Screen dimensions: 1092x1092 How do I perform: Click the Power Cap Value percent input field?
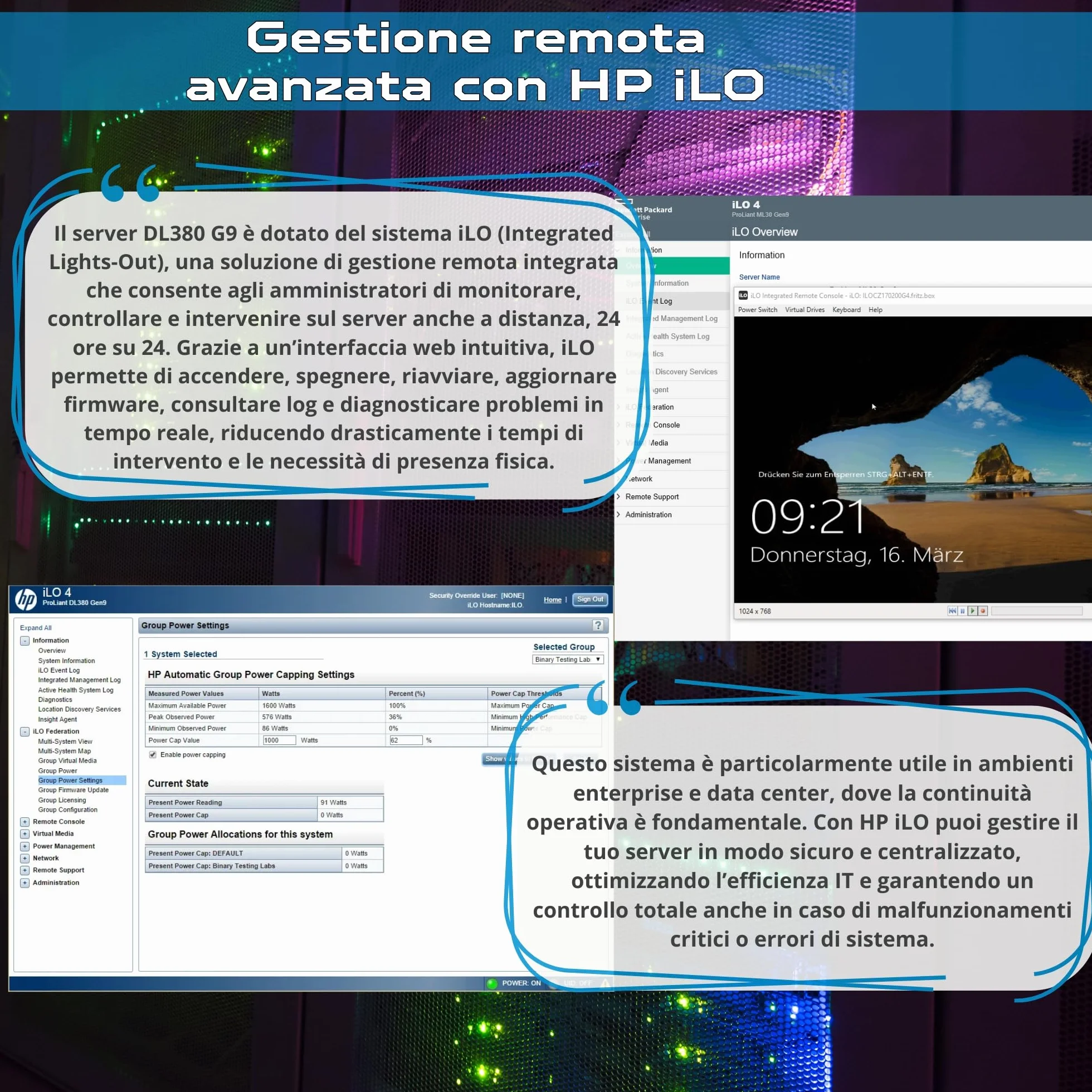(x=406, y=740)
